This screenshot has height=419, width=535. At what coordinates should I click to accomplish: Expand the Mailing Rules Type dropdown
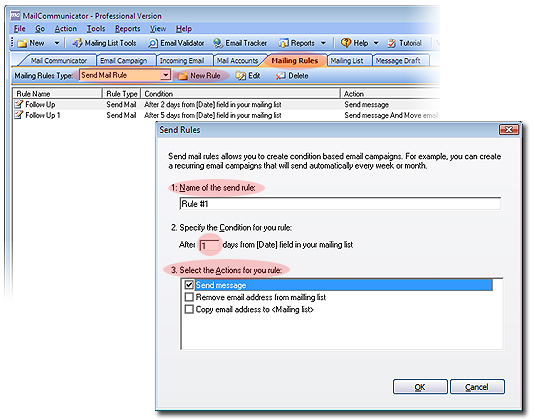(x=165, y=75)
